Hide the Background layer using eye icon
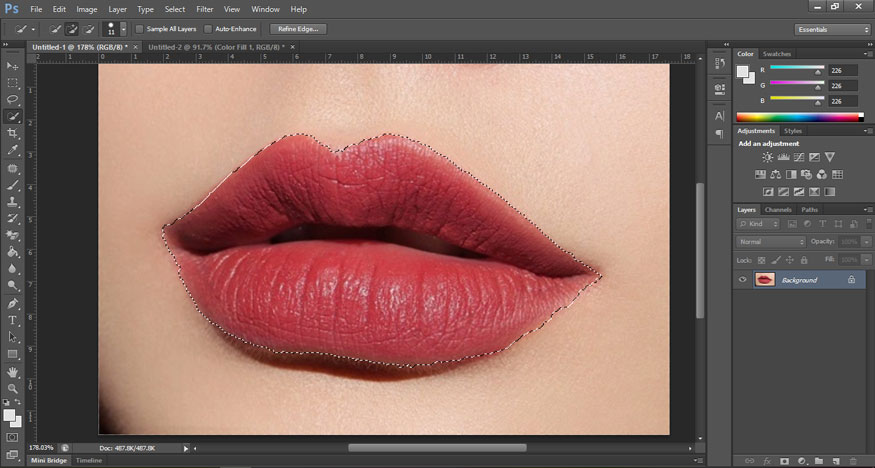The height and width of the screenshot is (468, 875). (742, 280)
